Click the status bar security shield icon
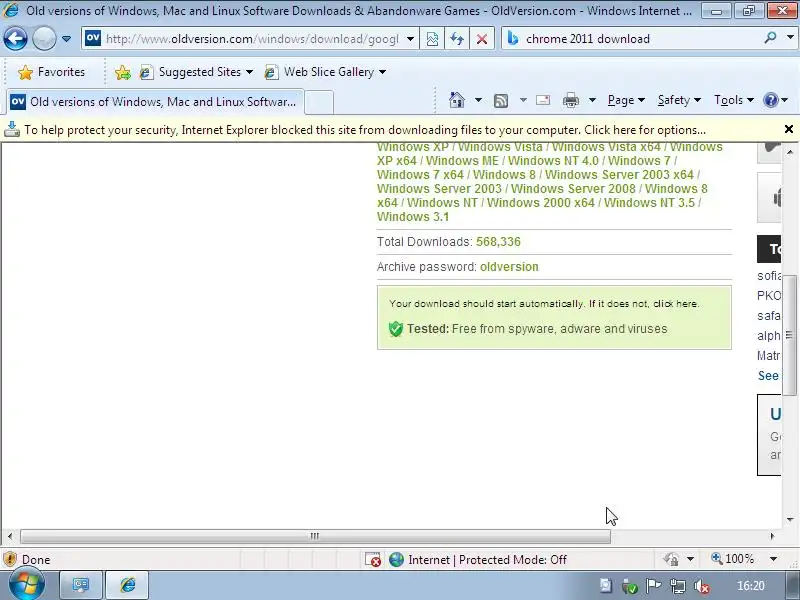The image size is (800, 600). pos(10,560)
